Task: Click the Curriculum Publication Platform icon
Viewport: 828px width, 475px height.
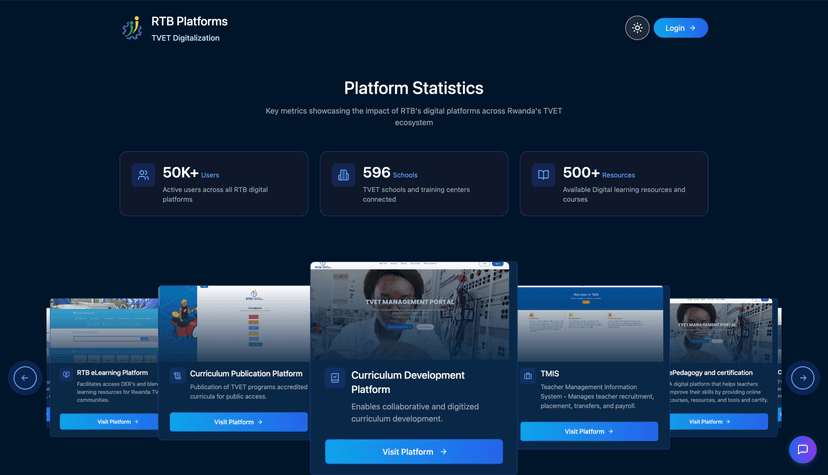Action: [177, 376]
